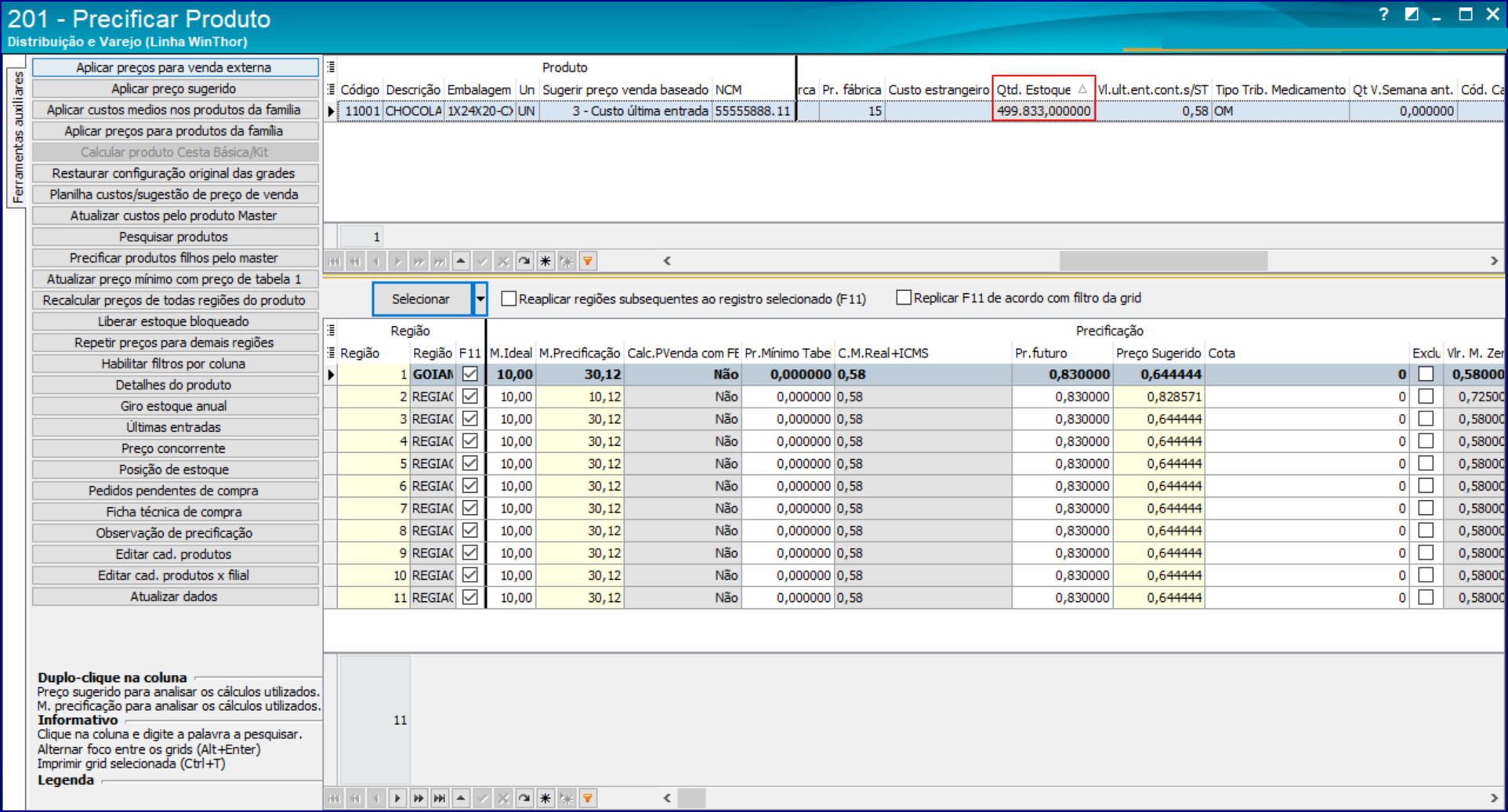Open the help question mark in title bar
The height and width of the screenshot is (812, 1508).
1383,14
